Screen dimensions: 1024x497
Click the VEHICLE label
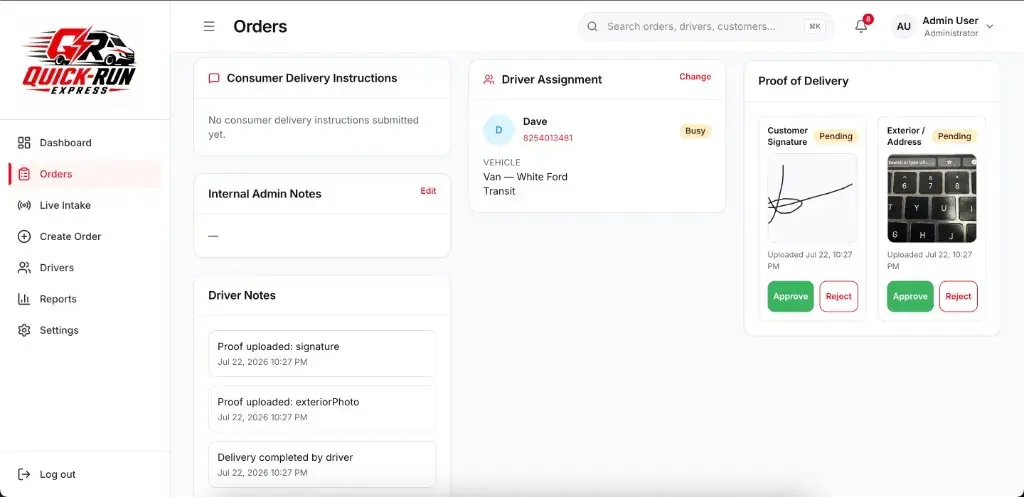click(502, 162)
